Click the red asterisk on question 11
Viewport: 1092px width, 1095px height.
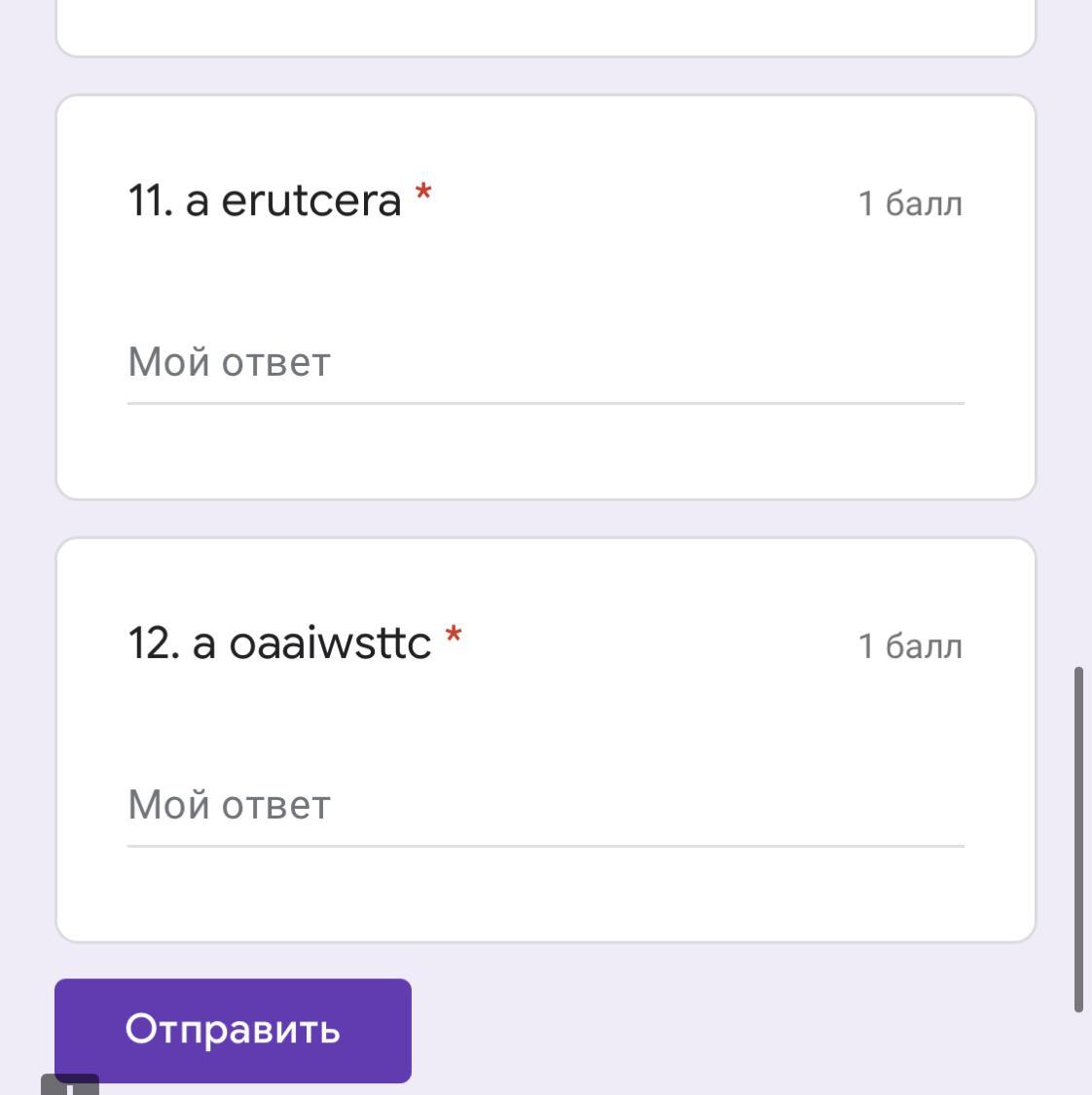tap(423, 193)
